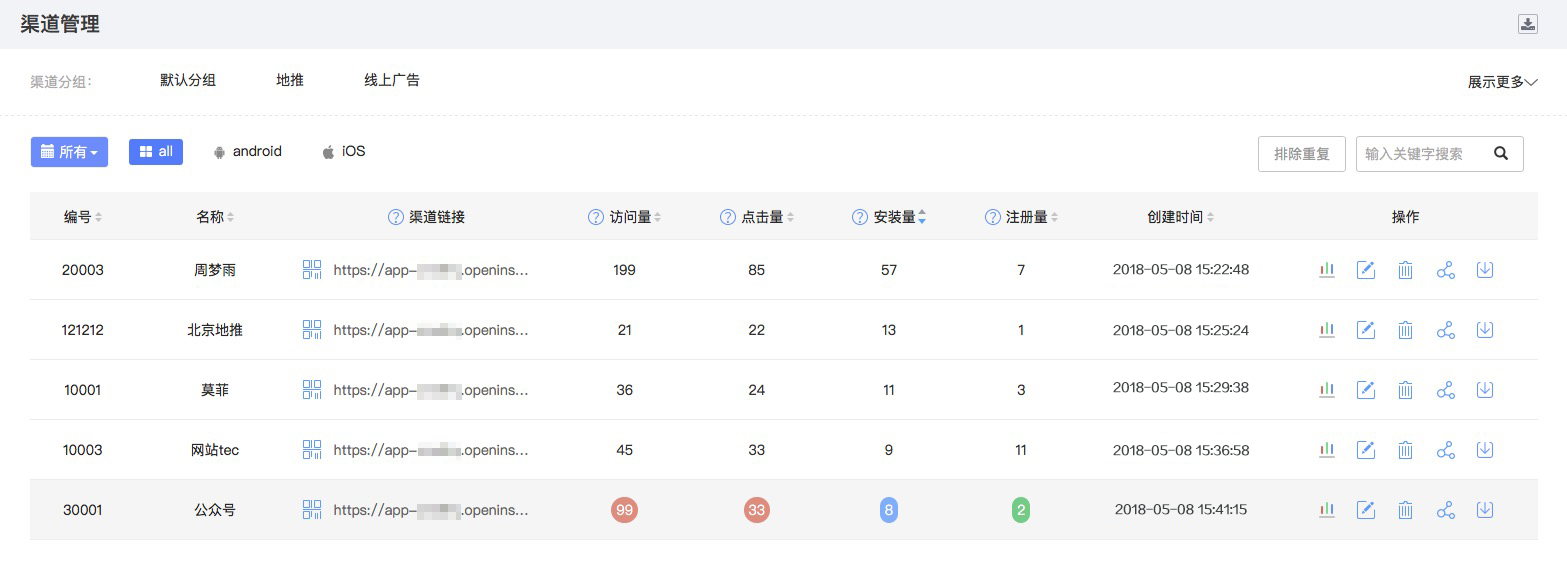Share the 莫菲 channel
The height and width of the screenshot is (575, 1567).
[1445, 390]
